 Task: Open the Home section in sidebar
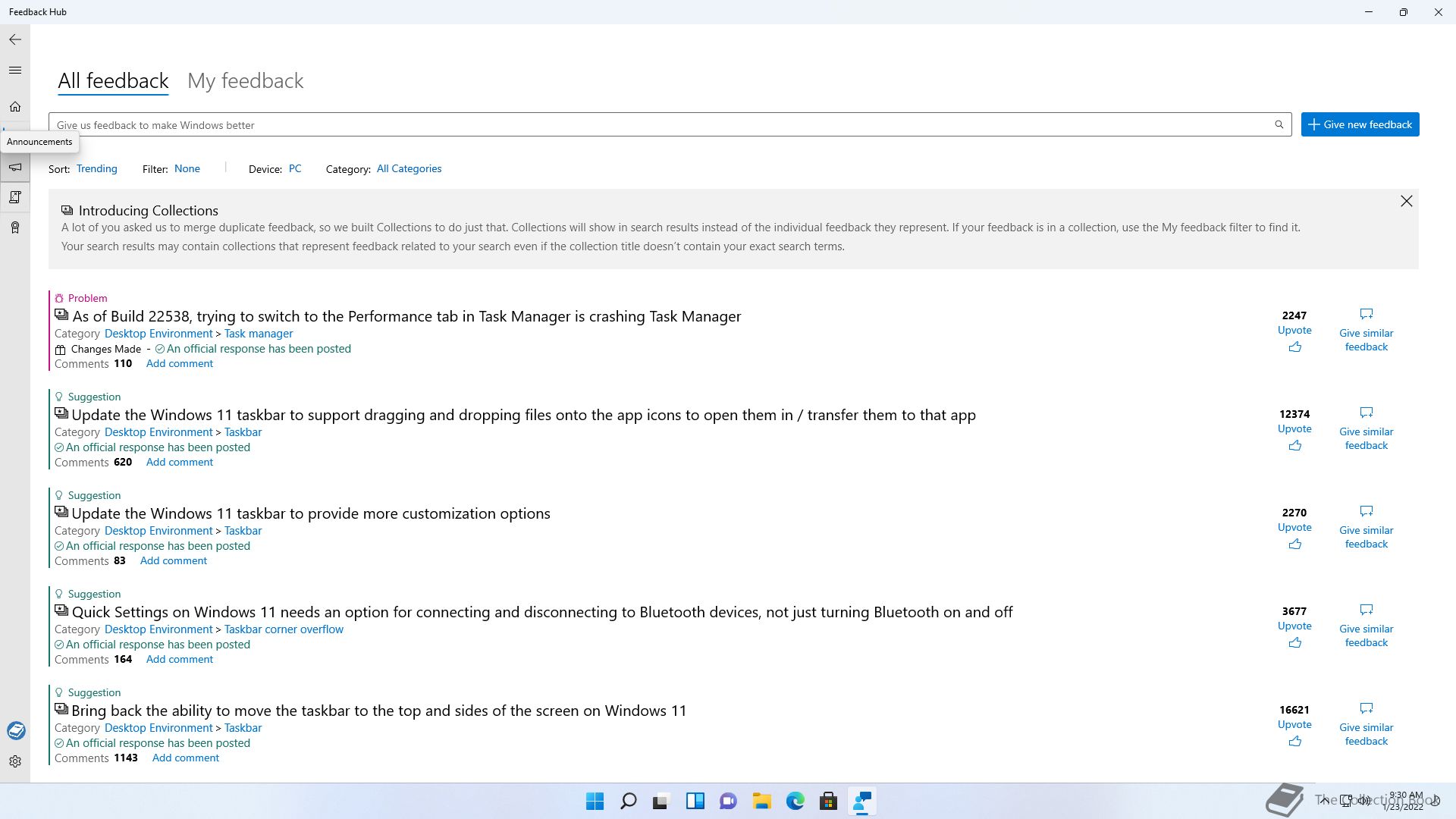click(x=15, y=107)
